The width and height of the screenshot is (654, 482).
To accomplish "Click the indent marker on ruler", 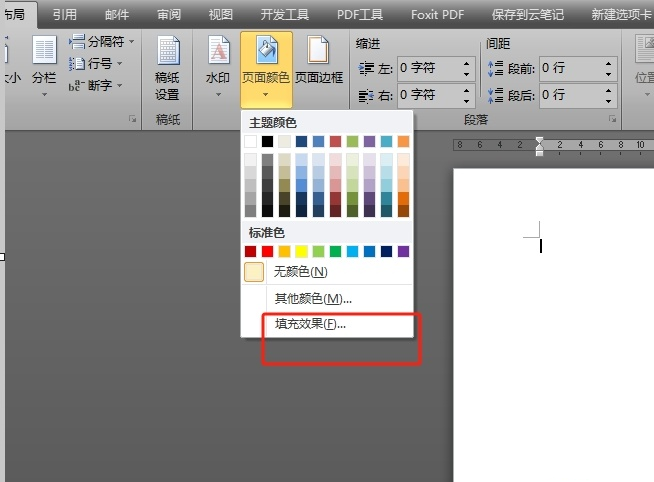I will [x=539, y=146].
